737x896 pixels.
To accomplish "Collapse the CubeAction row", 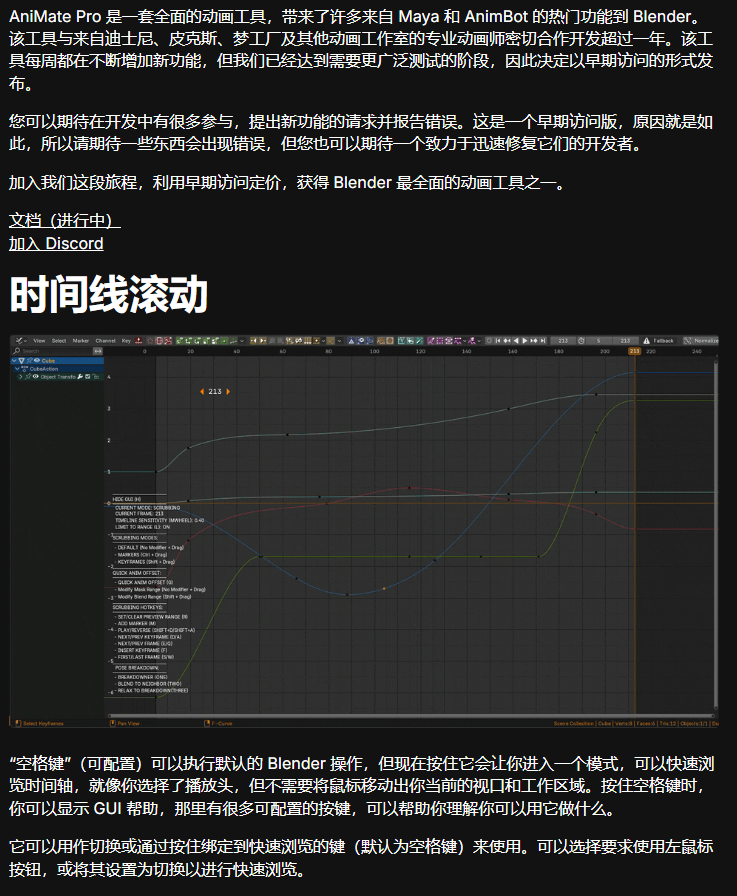I will click(x=17, y=369).
